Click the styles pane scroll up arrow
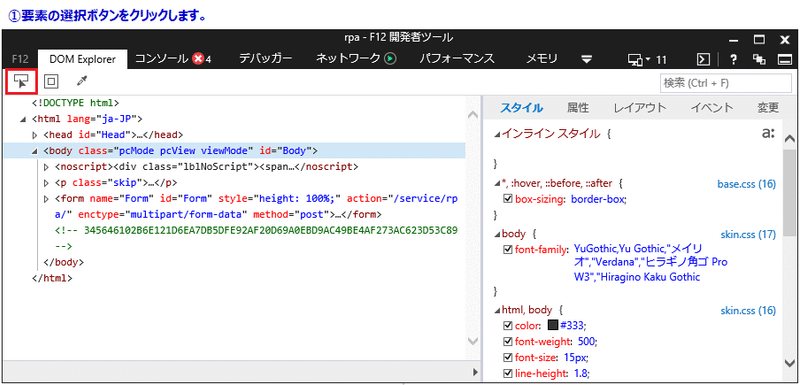 (789, 138)
